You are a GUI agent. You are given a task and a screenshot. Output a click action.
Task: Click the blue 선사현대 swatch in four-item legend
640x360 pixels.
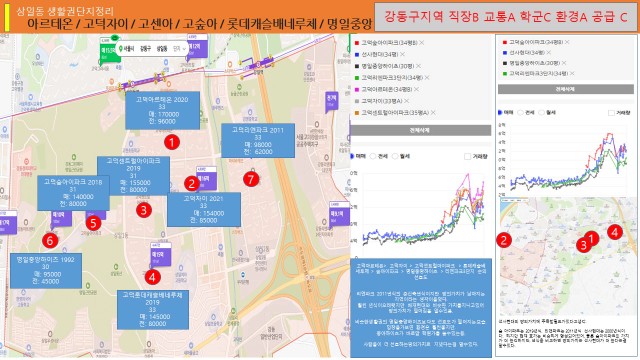(x=505, y=53)
